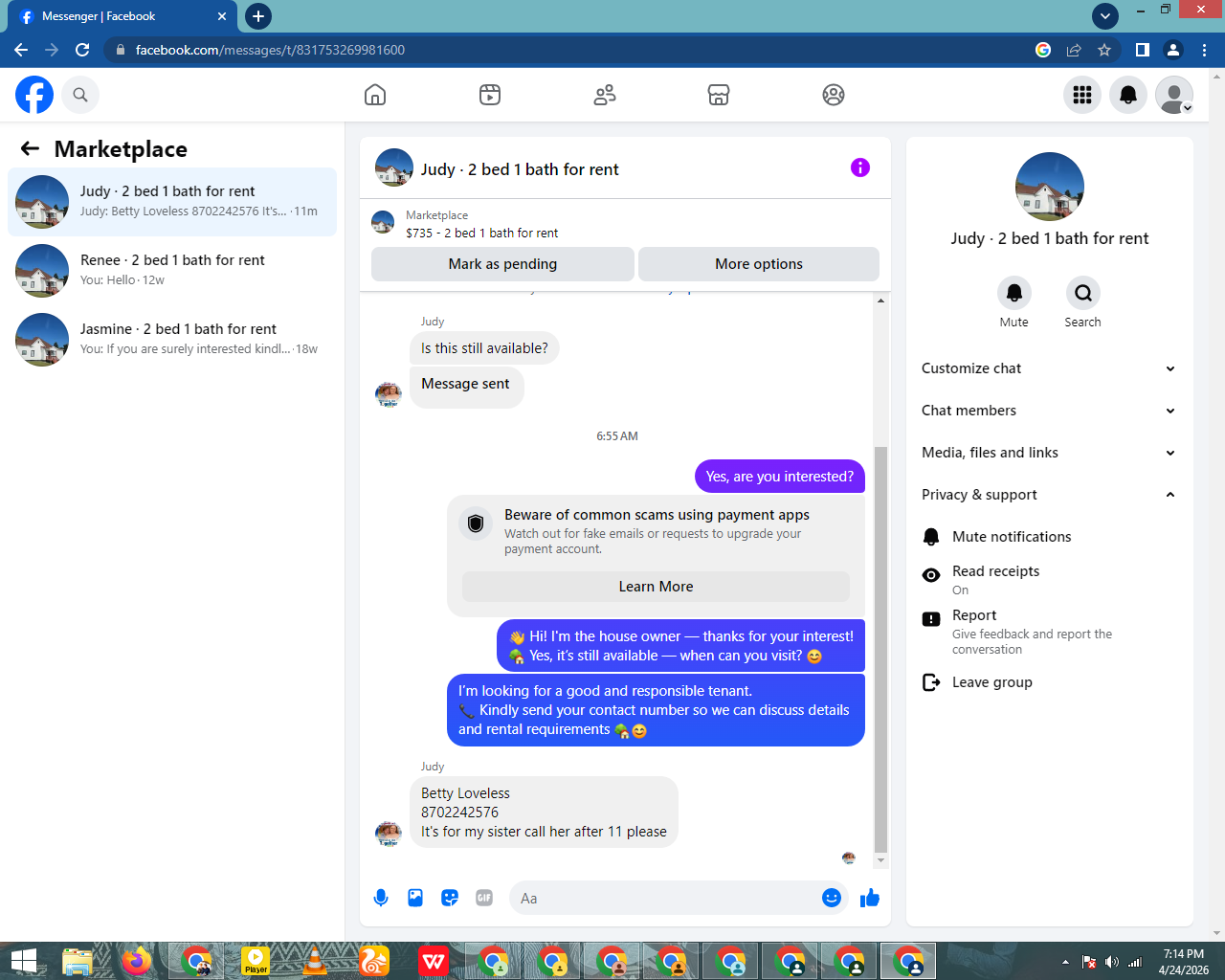Click the purple conversation info icon
This screenshot has width=1225, height=980.
tap(860, 167)
